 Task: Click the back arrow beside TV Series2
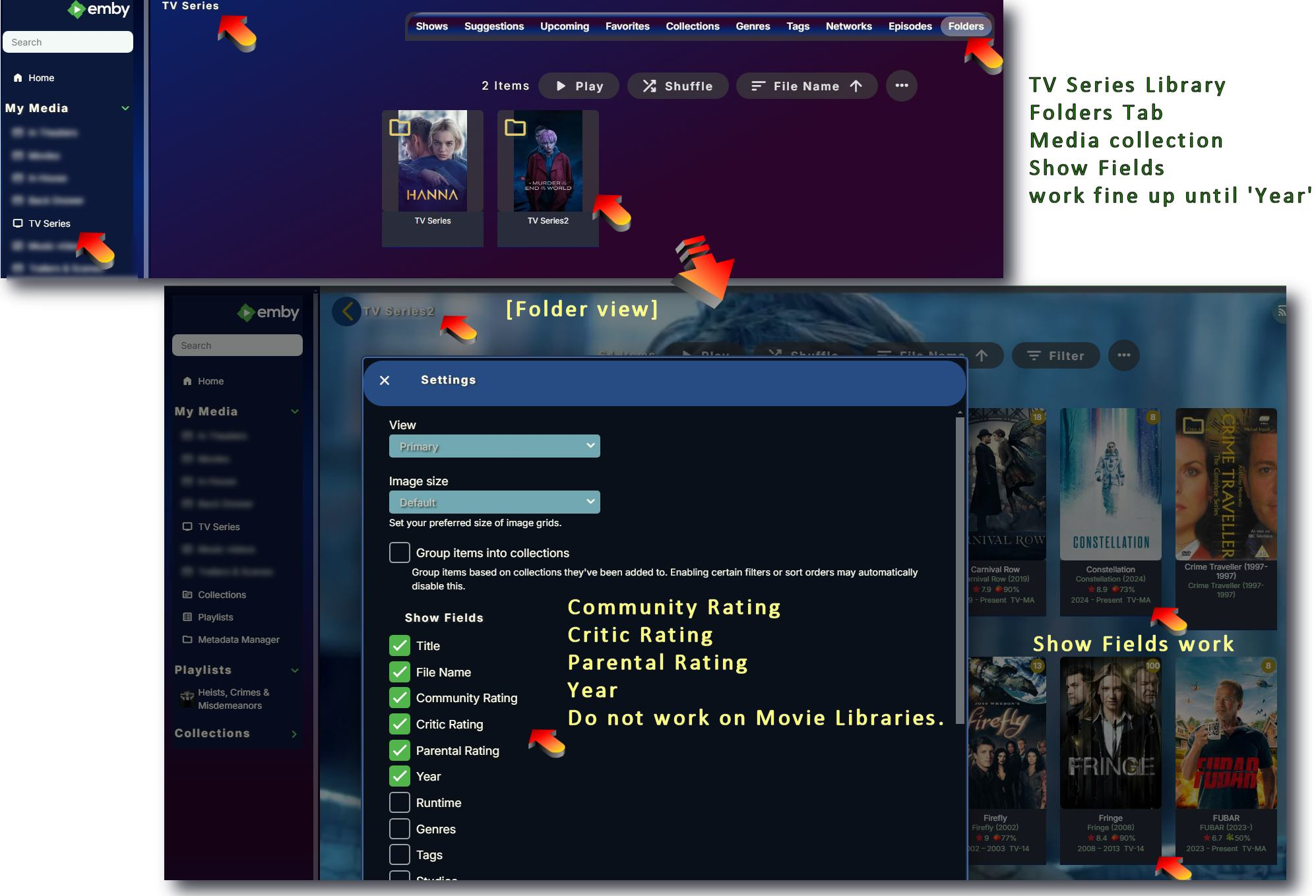[347, 311]
